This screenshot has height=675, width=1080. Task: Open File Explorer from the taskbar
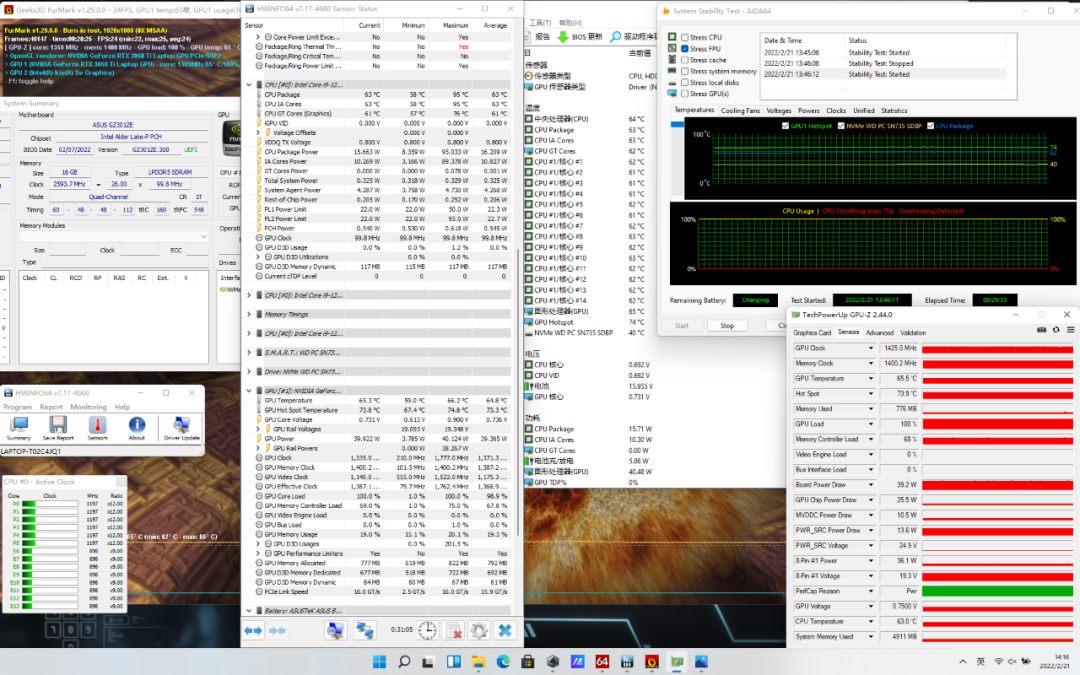click(479, 662)
